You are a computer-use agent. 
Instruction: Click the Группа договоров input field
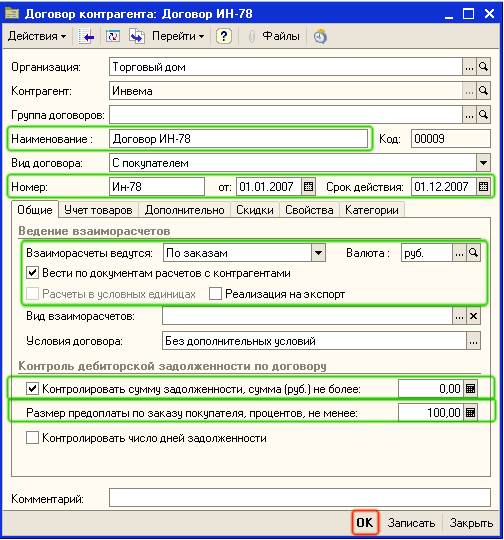click(286, 115)
